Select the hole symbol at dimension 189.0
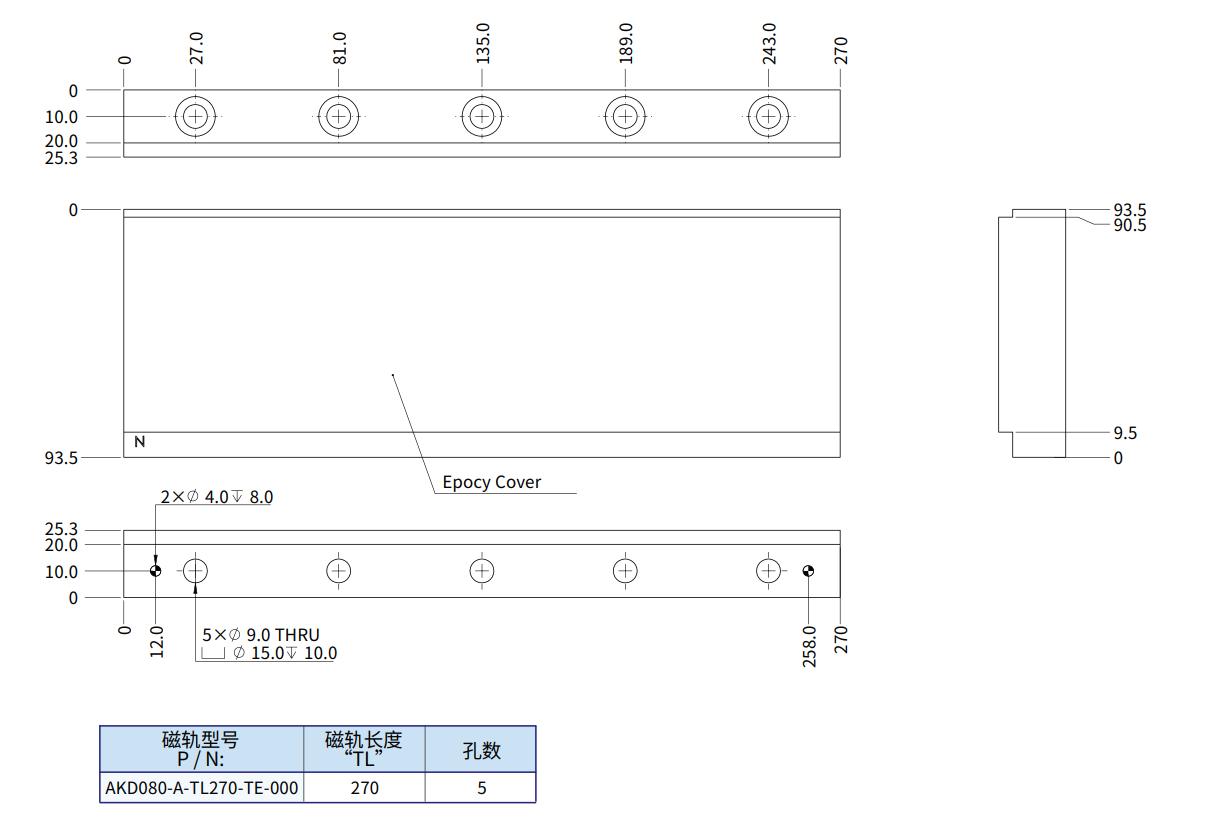 (625, 116)
